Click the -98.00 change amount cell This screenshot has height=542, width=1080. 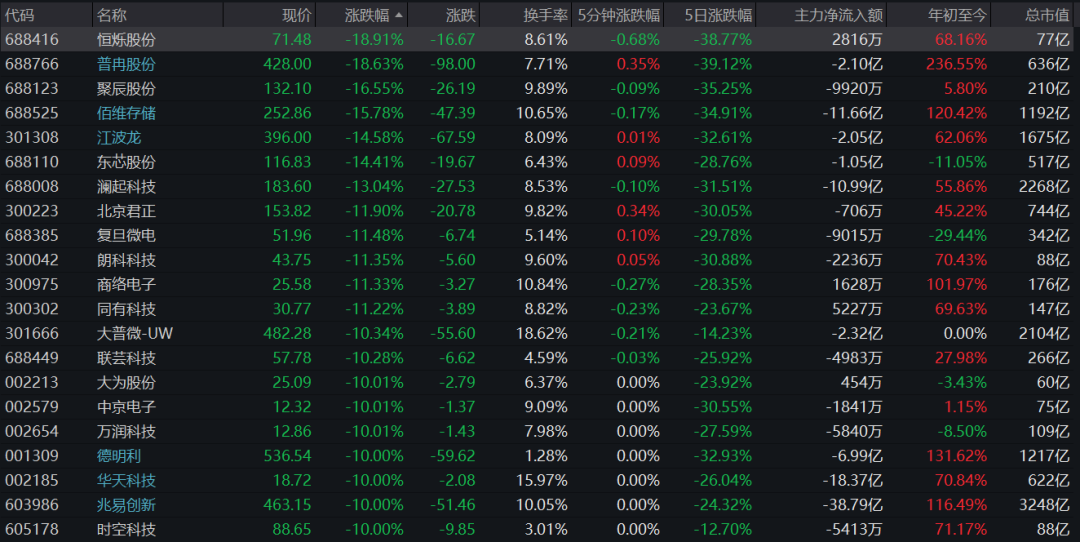click(453, 64)
